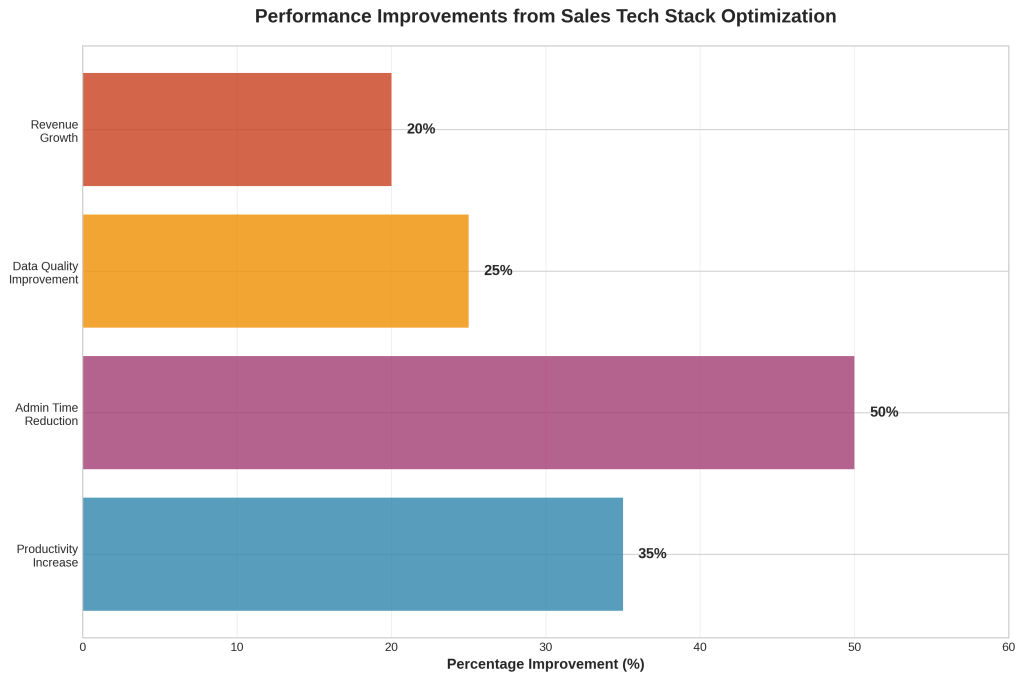This screenshot has height=680, width=1024.
Task: Click the chart title text
Action: [x=545, y=16]
